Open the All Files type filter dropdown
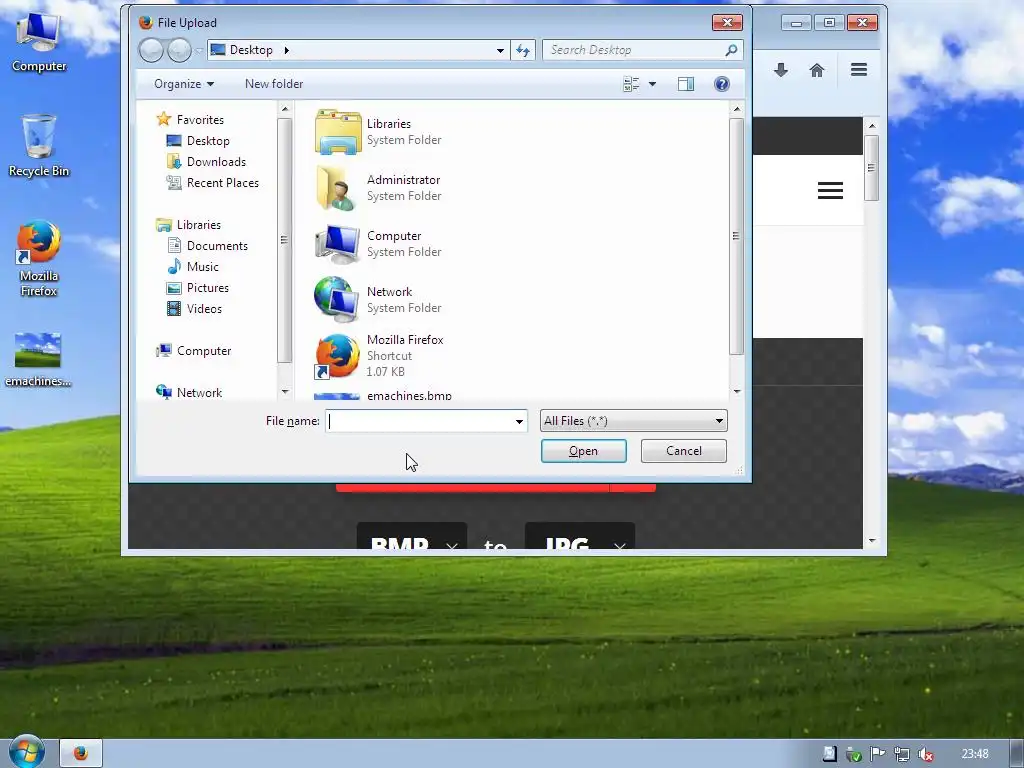Viewport: 1024px width, 768px height. click(633, 421)
